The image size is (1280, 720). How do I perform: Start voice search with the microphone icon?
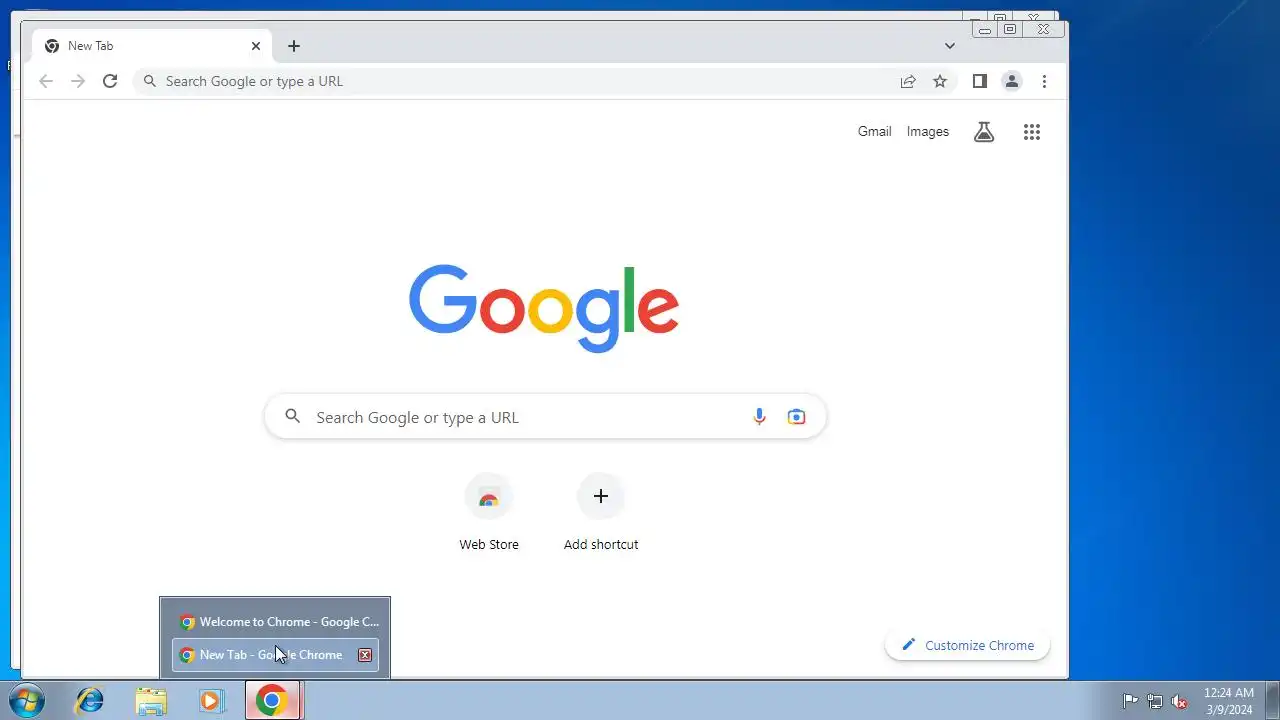[x=759, y=417]
